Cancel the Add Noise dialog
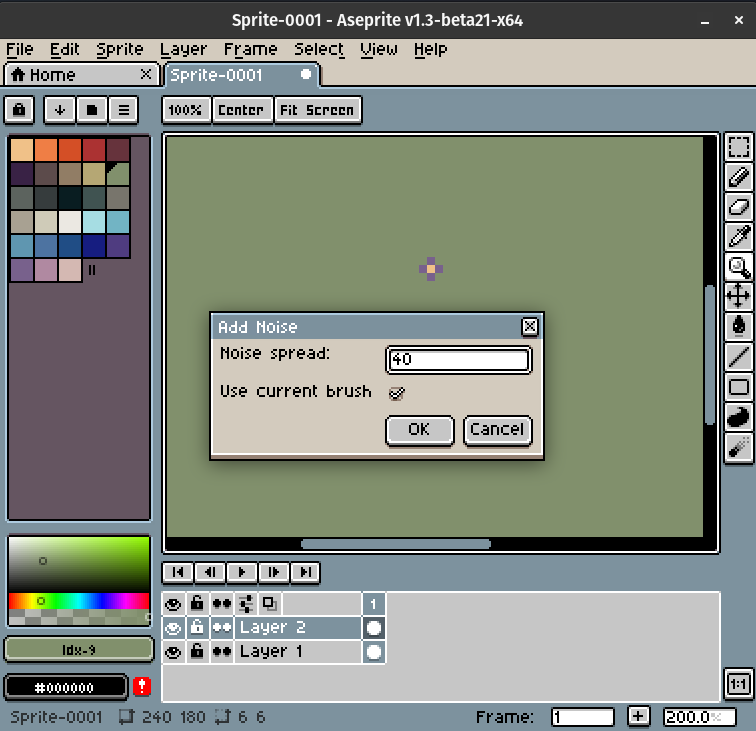The height and width of the screenshot is (731, 756). pos(497,430)
